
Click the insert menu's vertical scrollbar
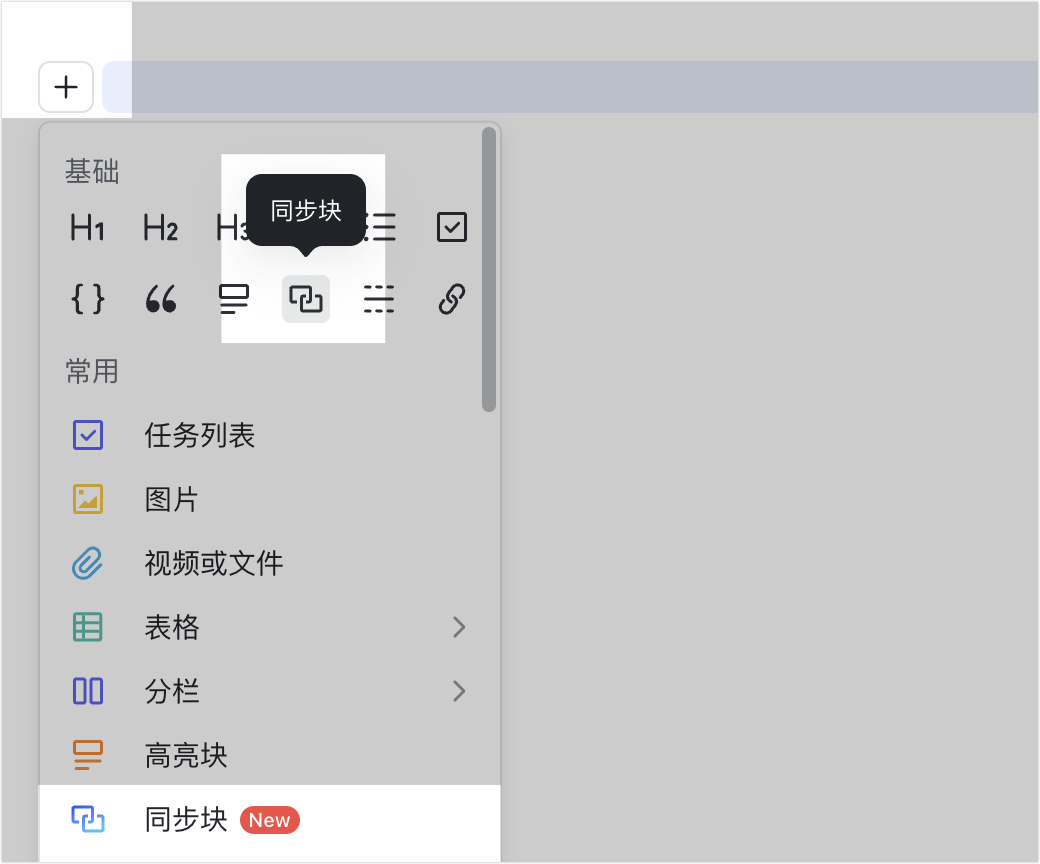point(489,270)
